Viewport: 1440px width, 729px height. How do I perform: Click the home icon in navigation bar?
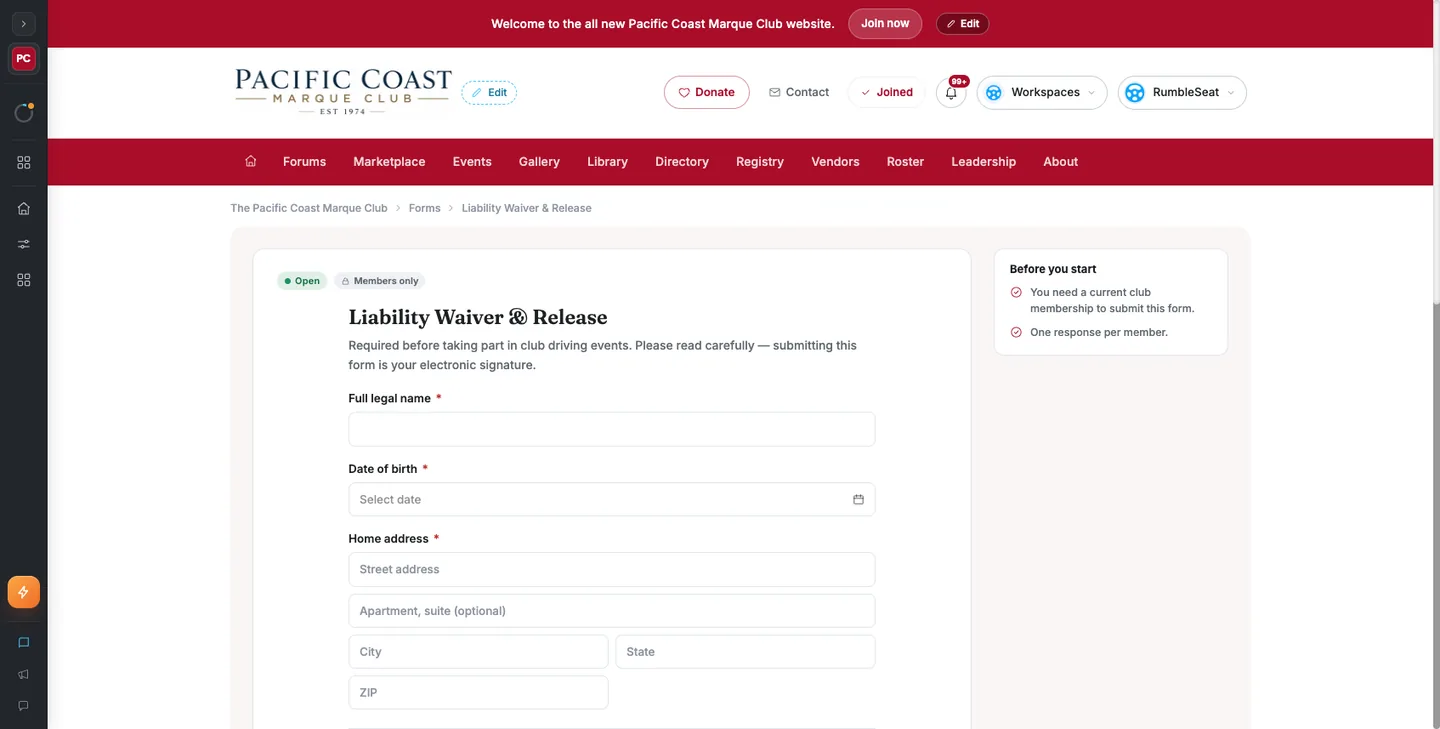pyautogui.click(x=251, y=161)
